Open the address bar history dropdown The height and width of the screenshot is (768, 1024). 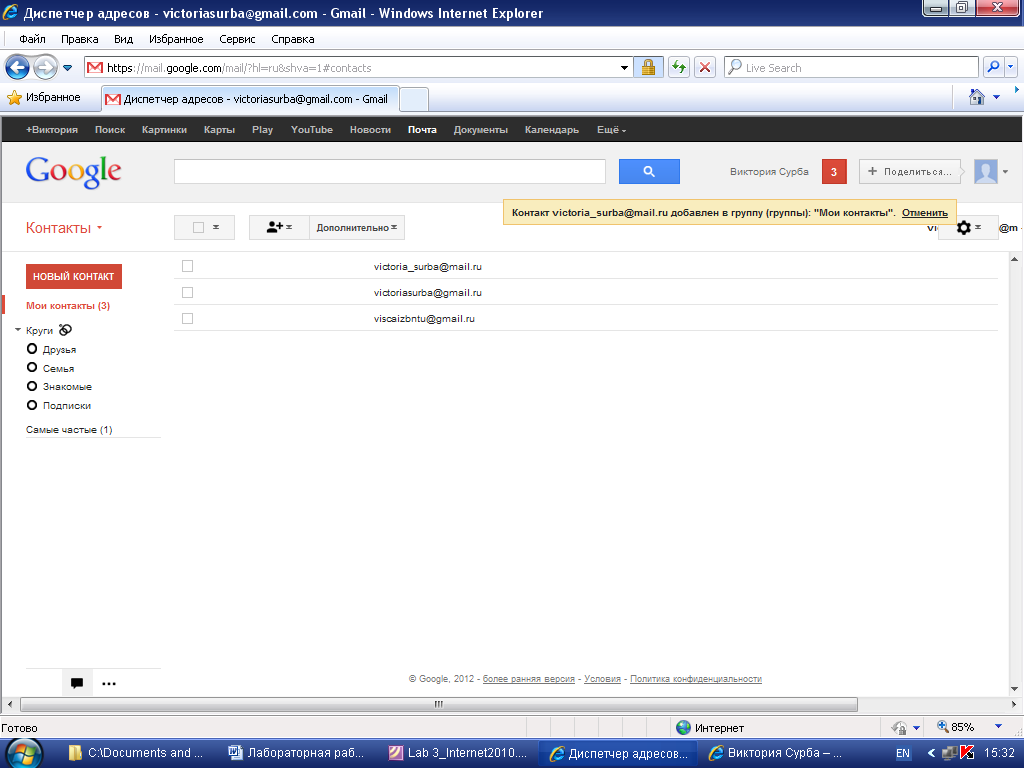coord(624,67)
